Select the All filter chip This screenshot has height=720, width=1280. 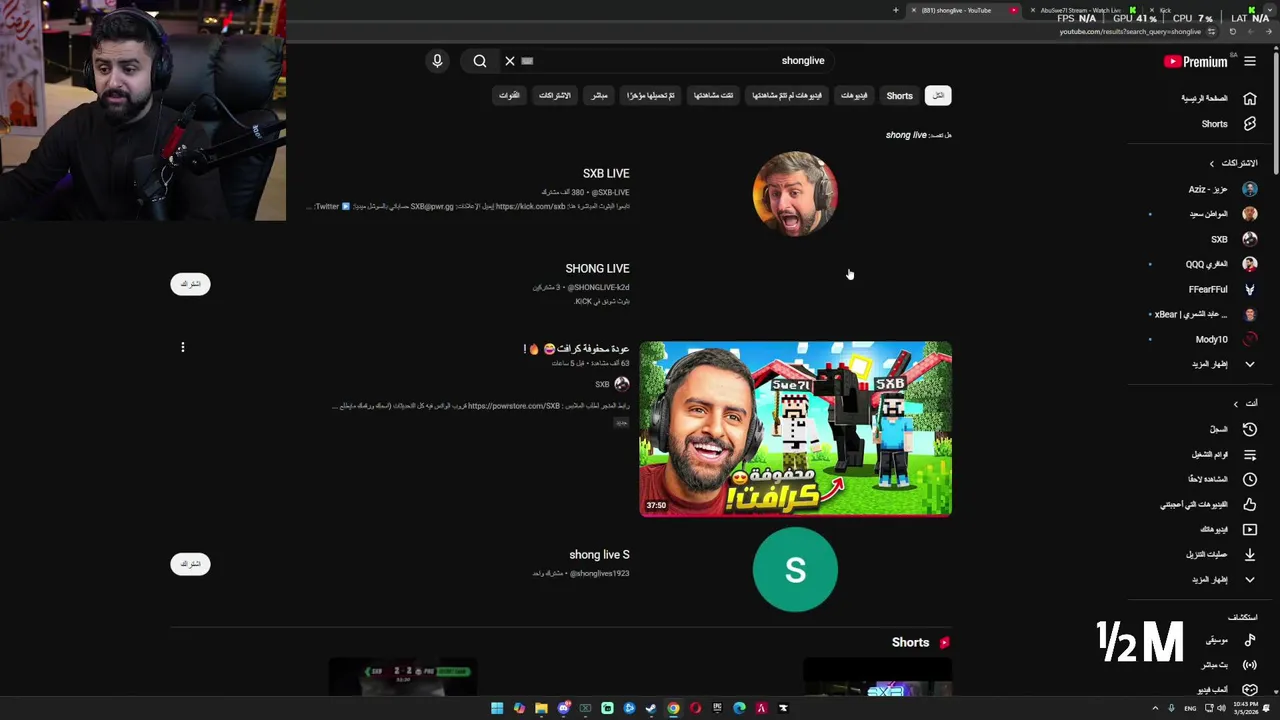click(938, 96)
